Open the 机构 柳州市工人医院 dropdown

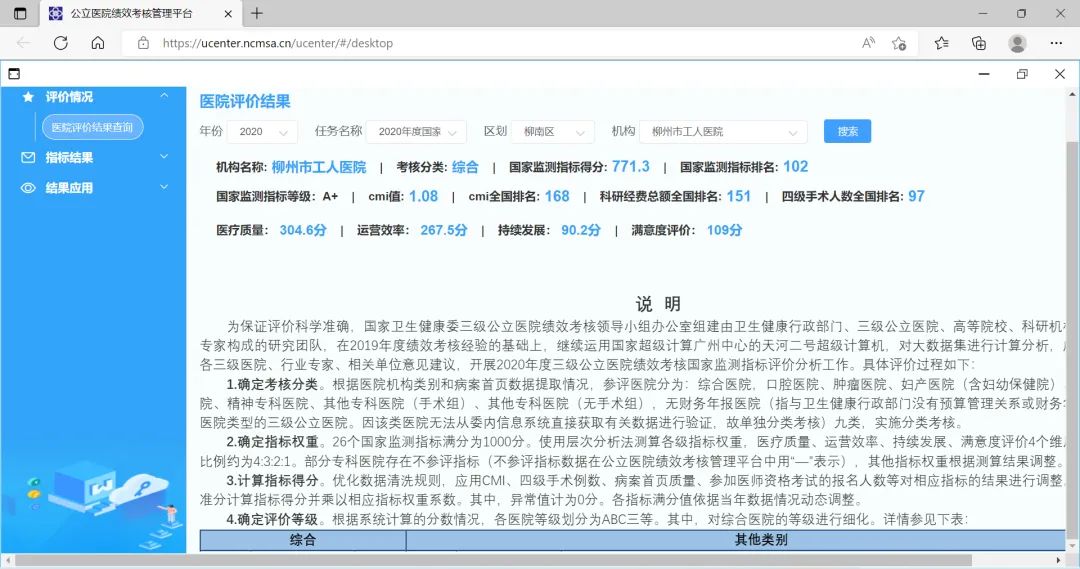pos(723,132)
